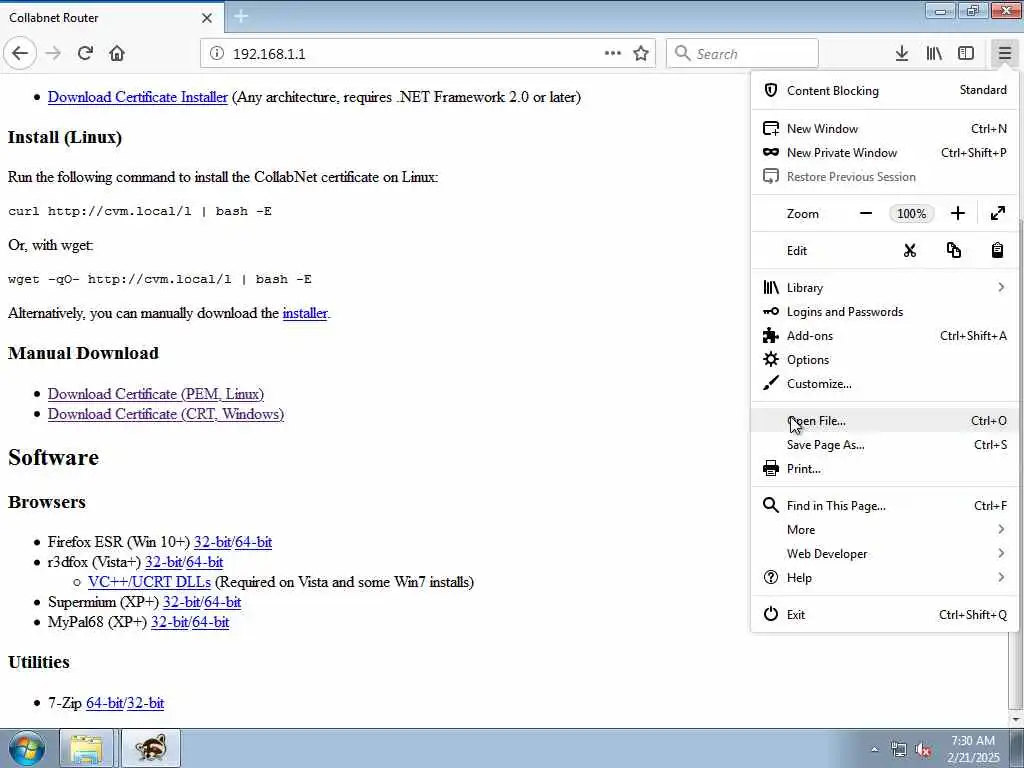The height and width of the screenshot is (768, 1024).
Task: Choose Save Page As...
Action: click(884, 445)
